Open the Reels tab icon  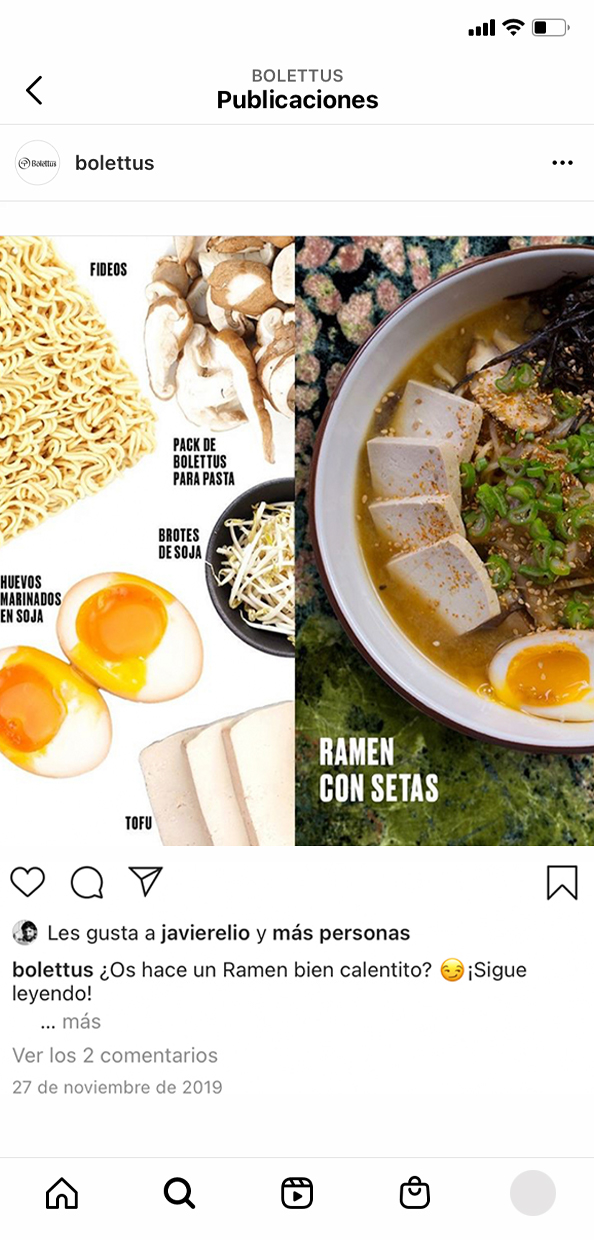[x=297, y=1193]
